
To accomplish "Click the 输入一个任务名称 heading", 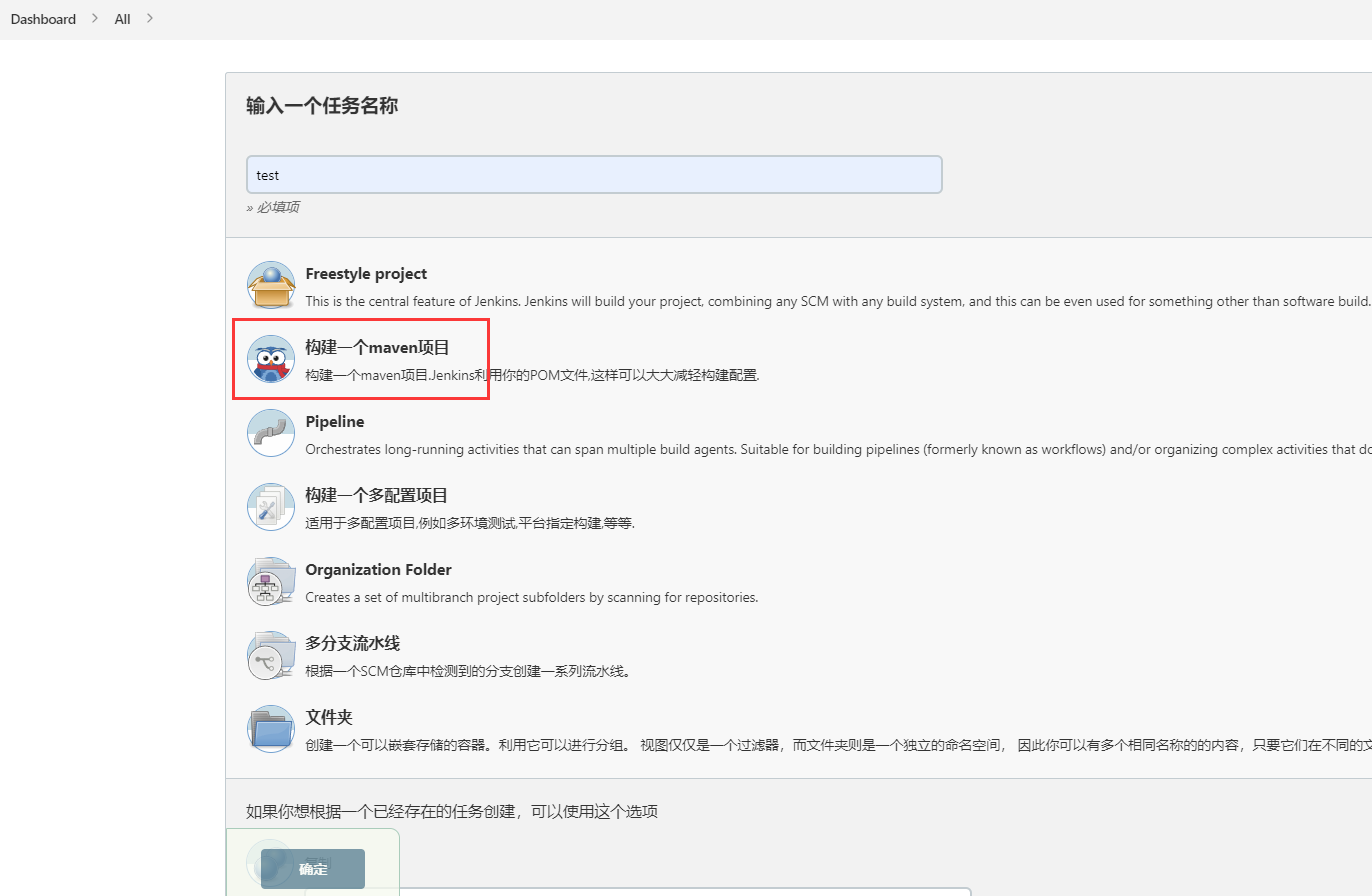I will click(x=322, y=105).
